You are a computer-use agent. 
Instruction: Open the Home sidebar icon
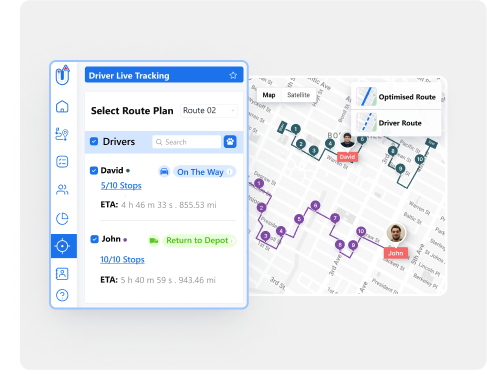[62, 107]
